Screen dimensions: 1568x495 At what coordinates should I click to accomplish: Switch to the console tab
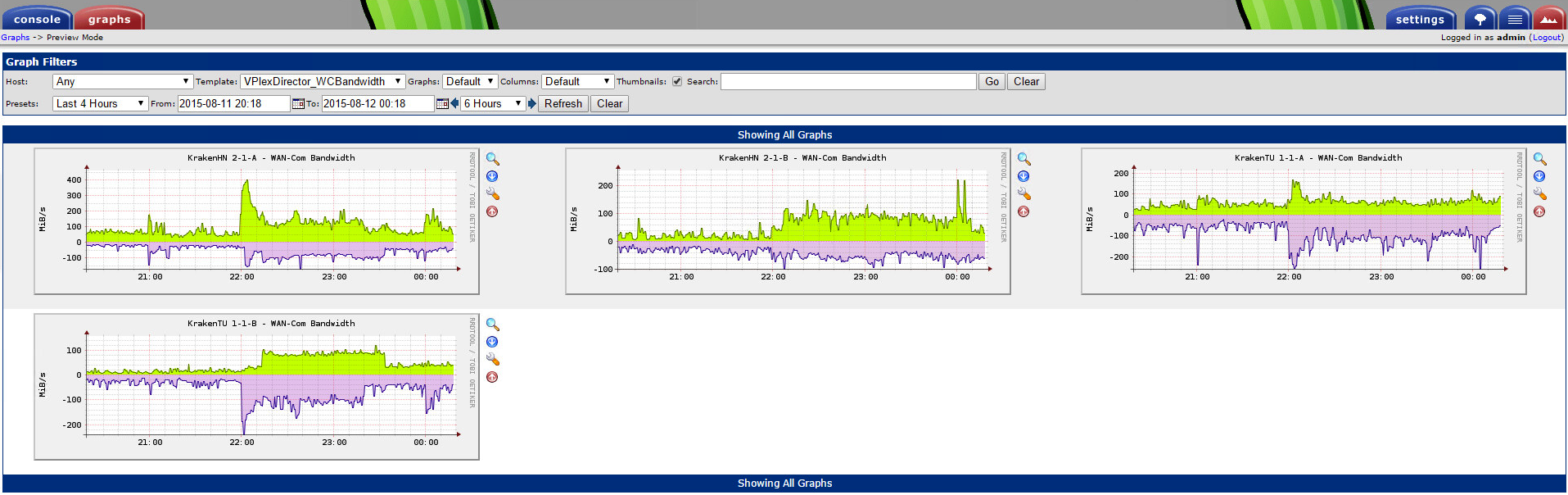[x=37, y=19]
